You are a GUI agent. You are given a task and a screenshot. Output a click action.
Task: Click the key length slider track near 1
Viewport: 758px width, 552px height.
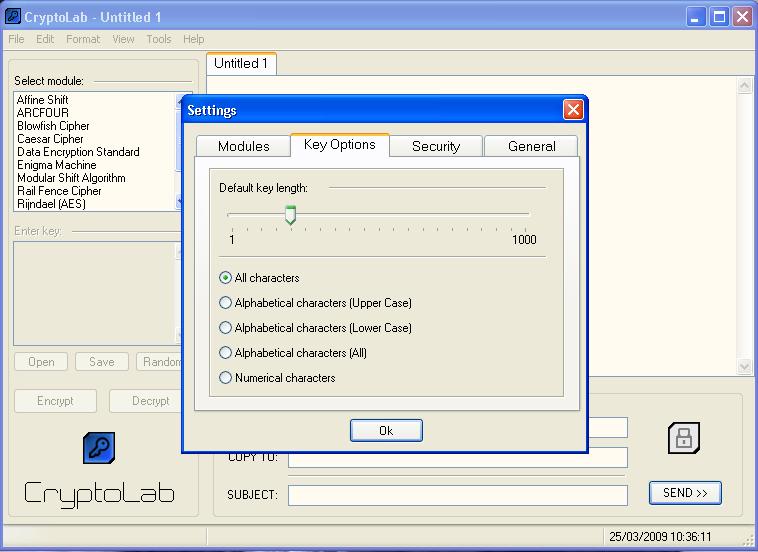coord(233,214)
